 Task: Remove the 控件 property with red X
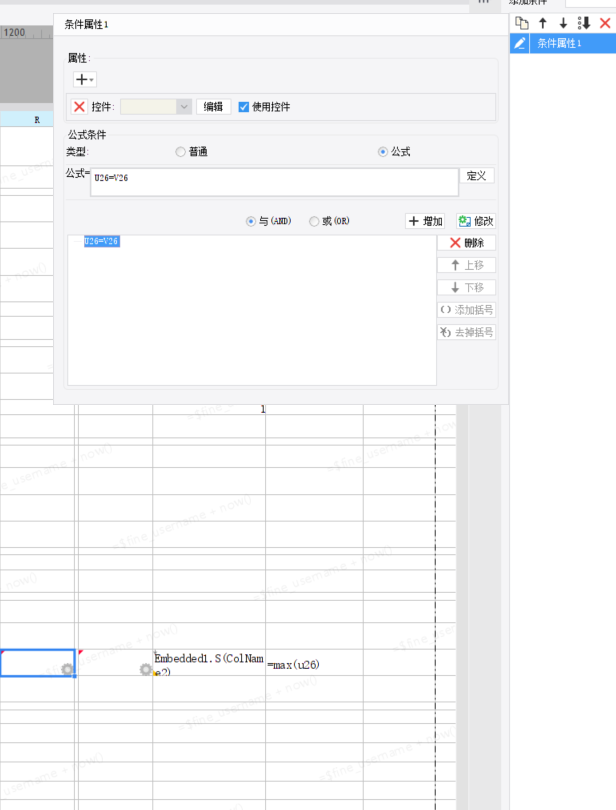79,107
